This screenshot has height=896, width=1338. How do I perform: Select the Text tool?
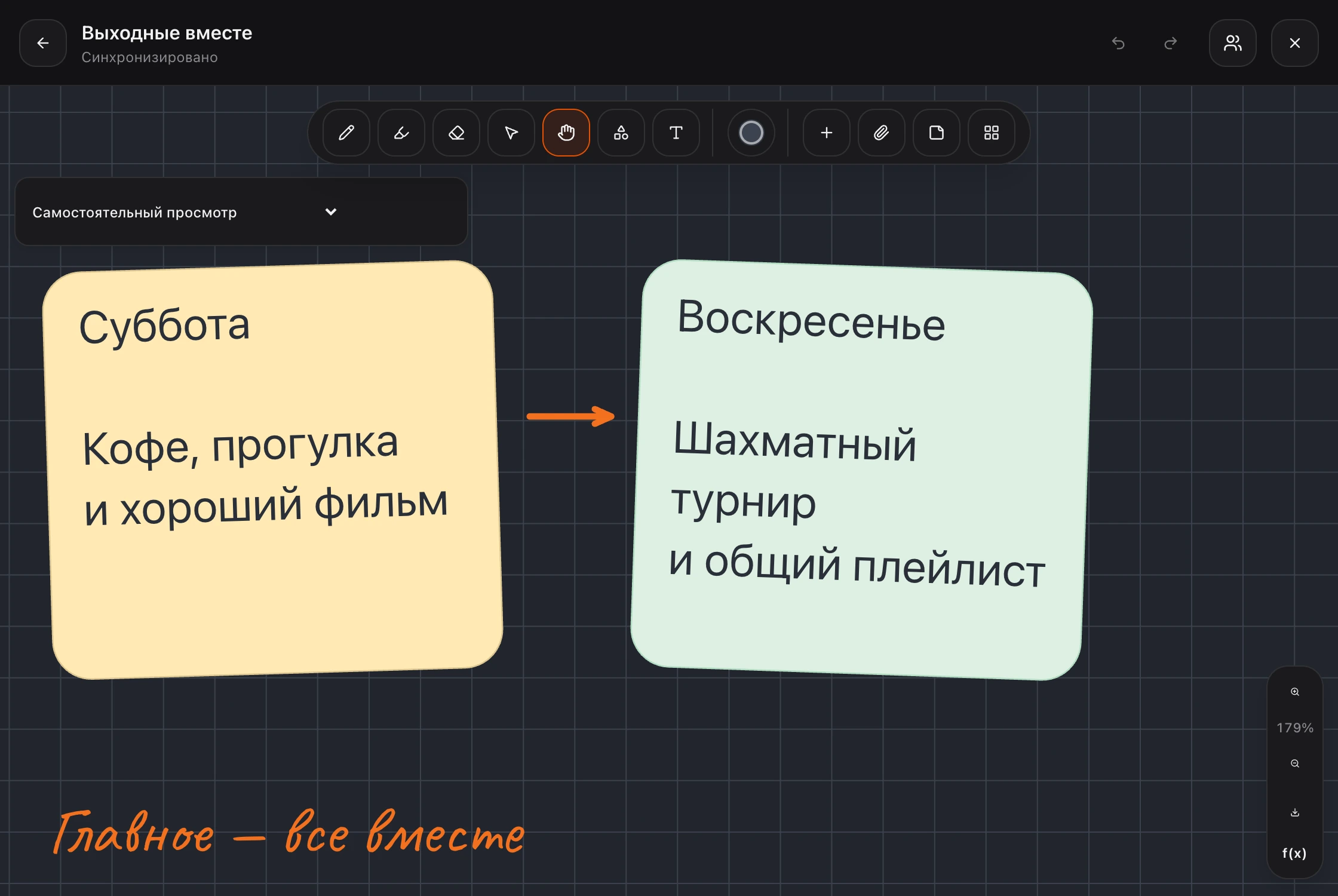point(676,133)
